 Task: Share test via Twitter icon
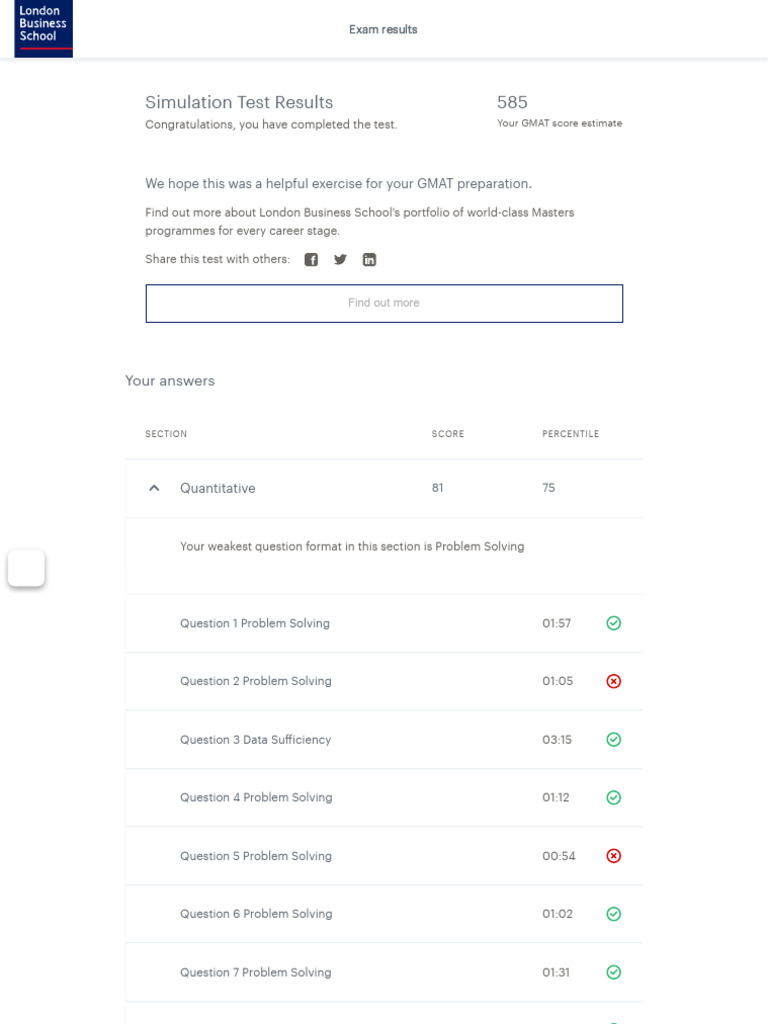tap(340, 260)
